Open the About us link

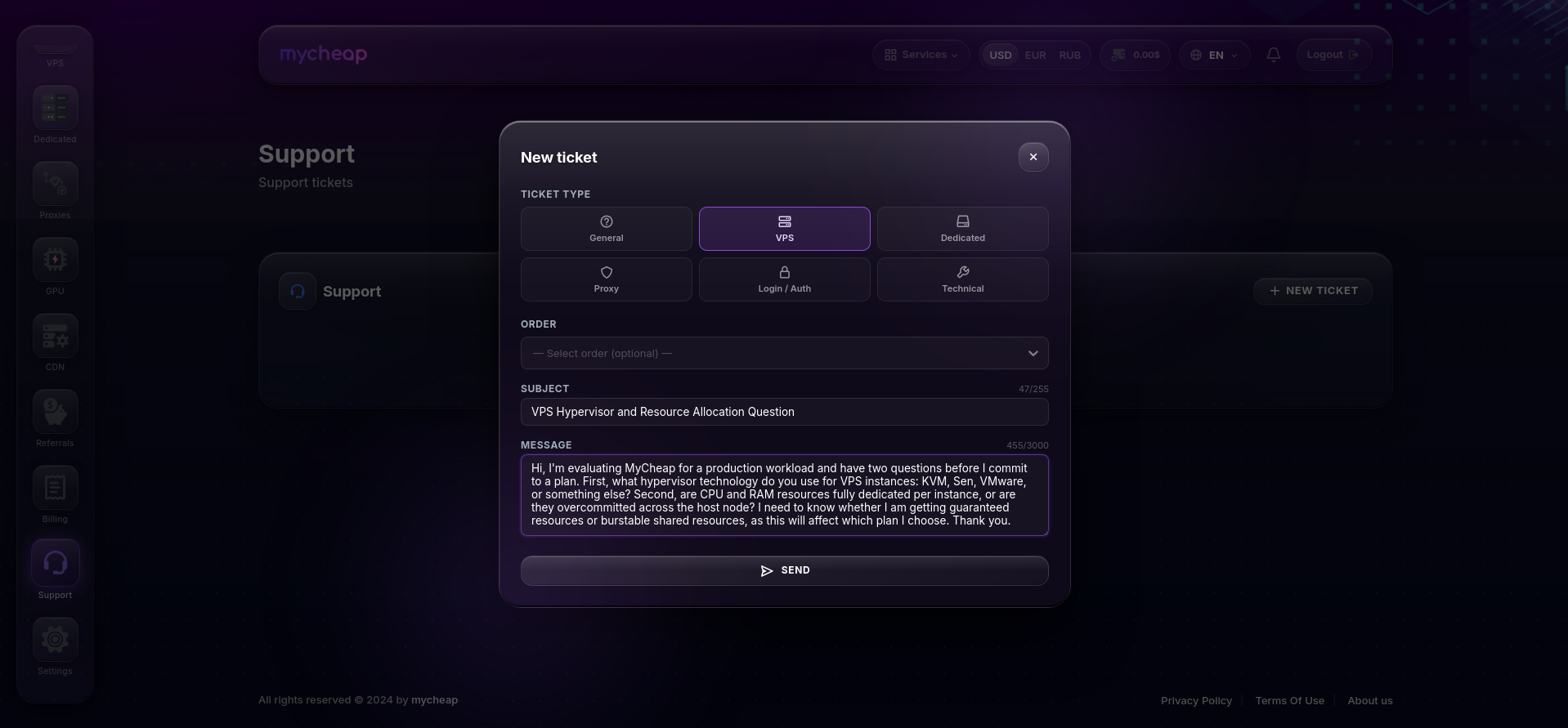pyautogui.click(x=1370, y=700)
